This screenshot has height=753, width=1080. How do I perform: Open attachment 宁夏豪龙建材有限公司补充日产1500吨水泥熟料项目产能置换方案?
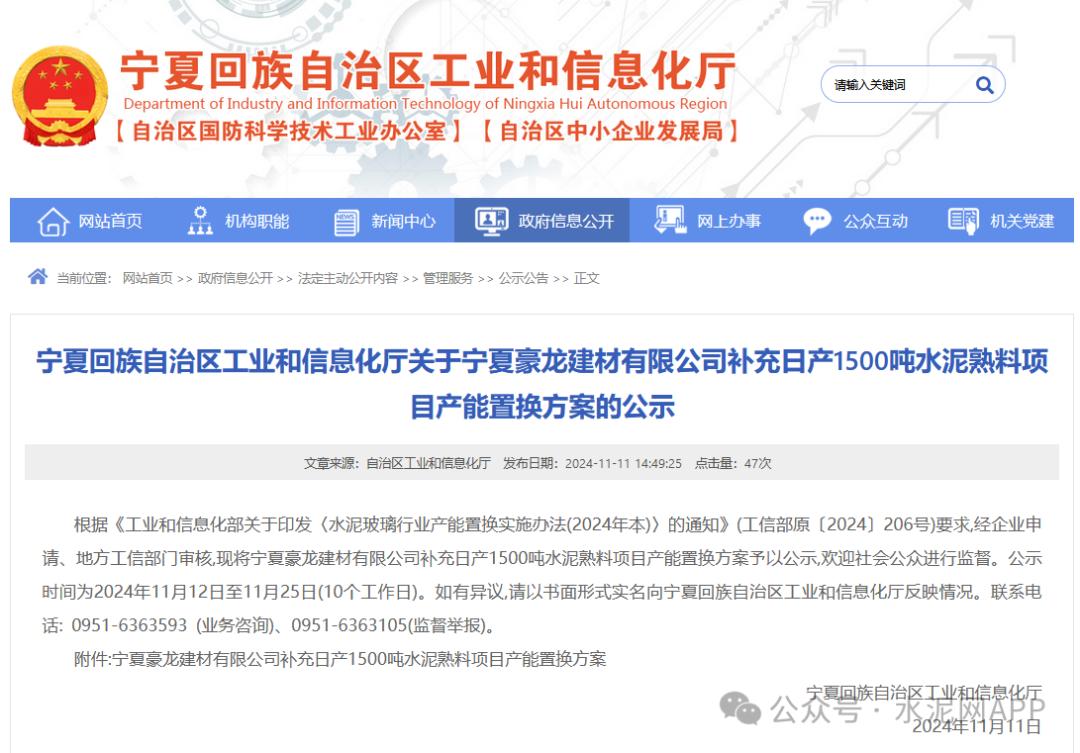[359, 659]
